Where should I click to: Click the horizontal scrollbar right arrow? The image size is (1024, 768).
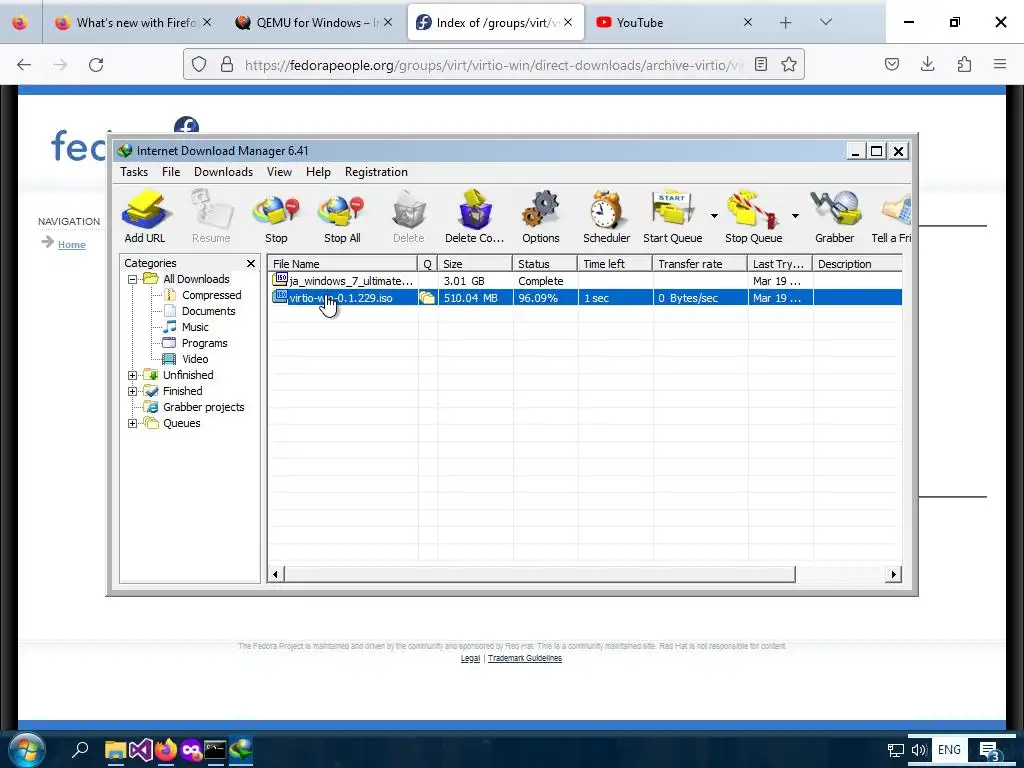pos(893,575)
